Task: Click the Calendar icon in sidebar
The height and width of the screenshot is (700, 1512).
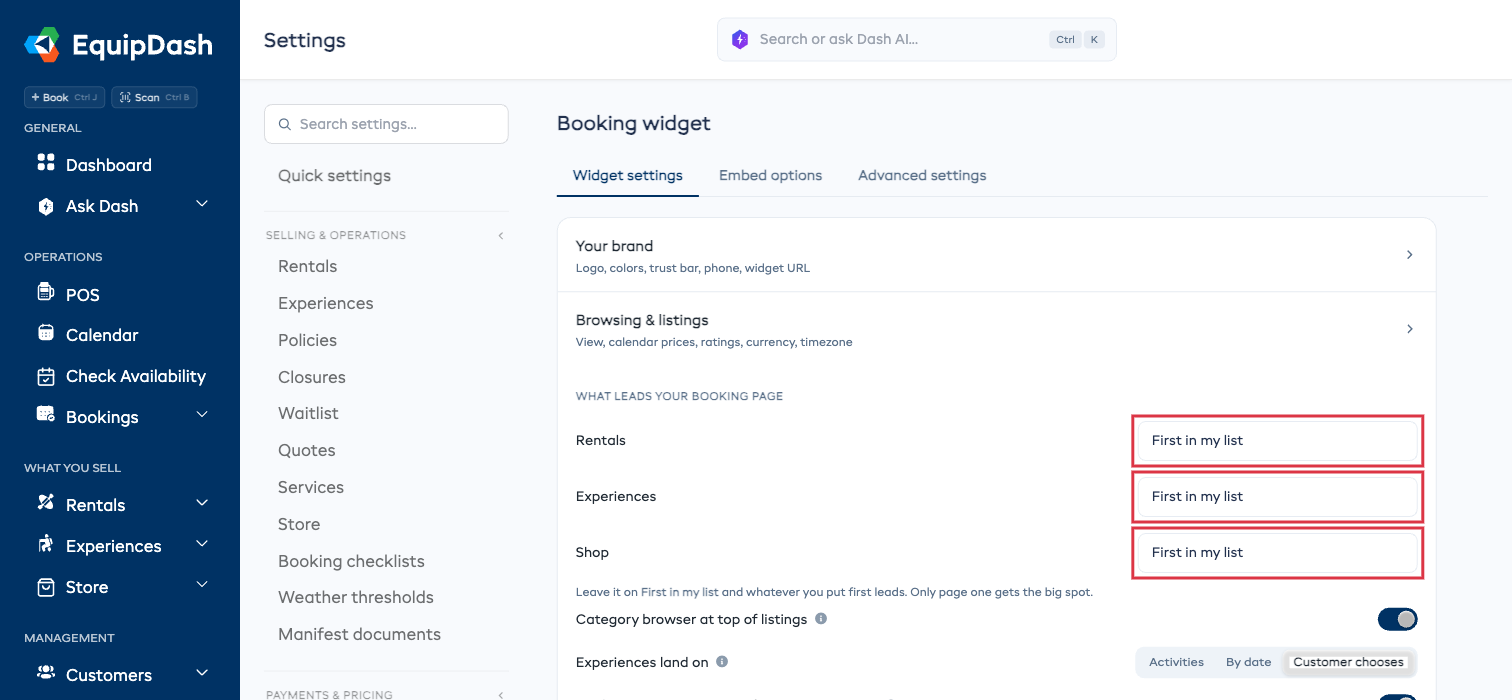Action: click(x=45, y=333)
